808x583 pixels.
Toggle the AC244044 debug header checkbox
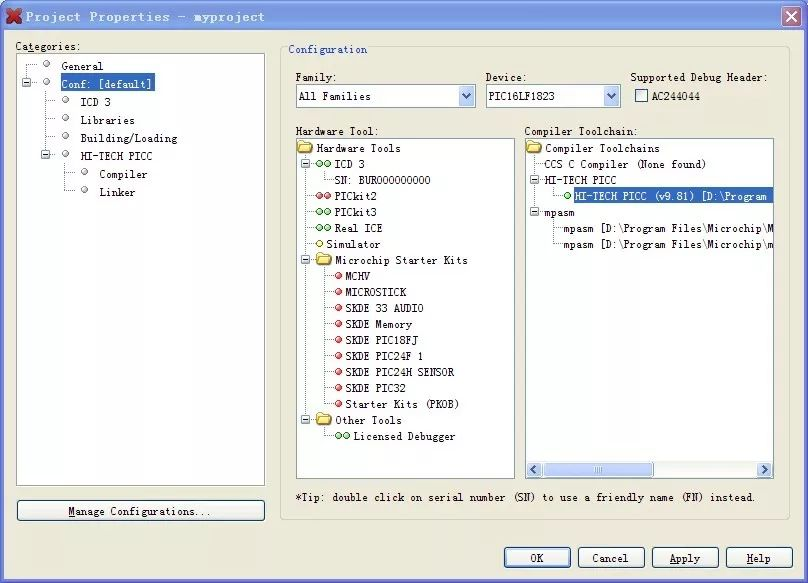(x=641, y=95)
